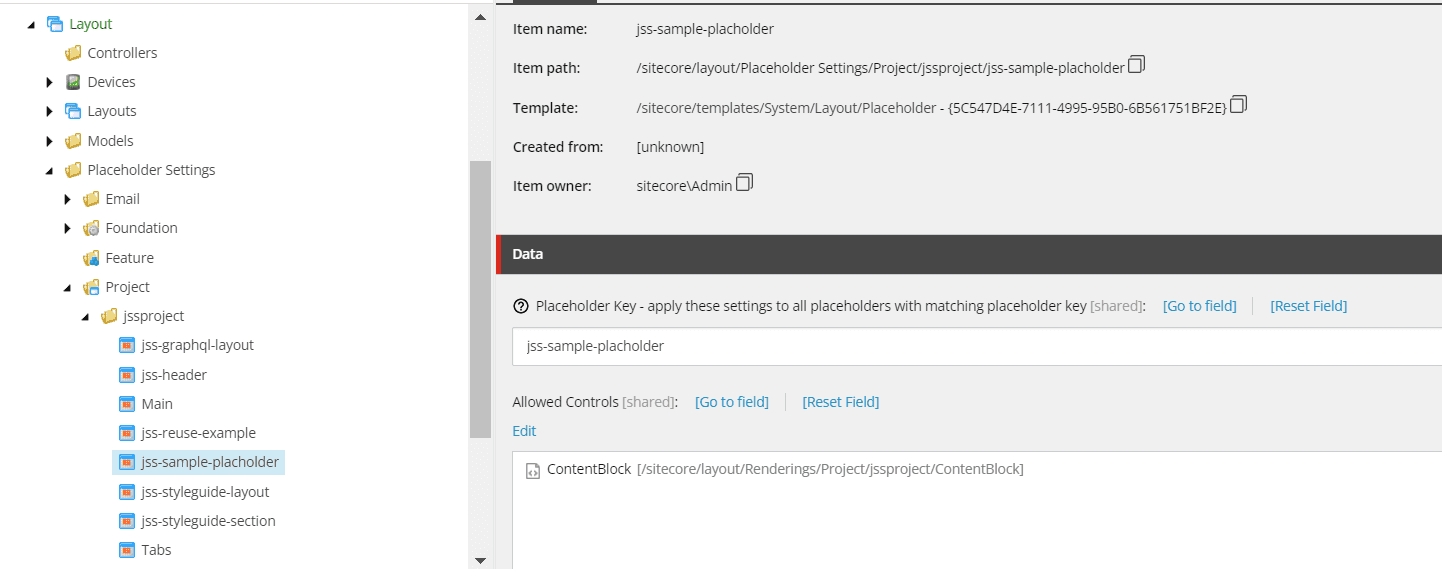The height and width of the screenshot is (569, 1442).
Task: Reset Field for Placeholder Key
Action: (1308, 306)
